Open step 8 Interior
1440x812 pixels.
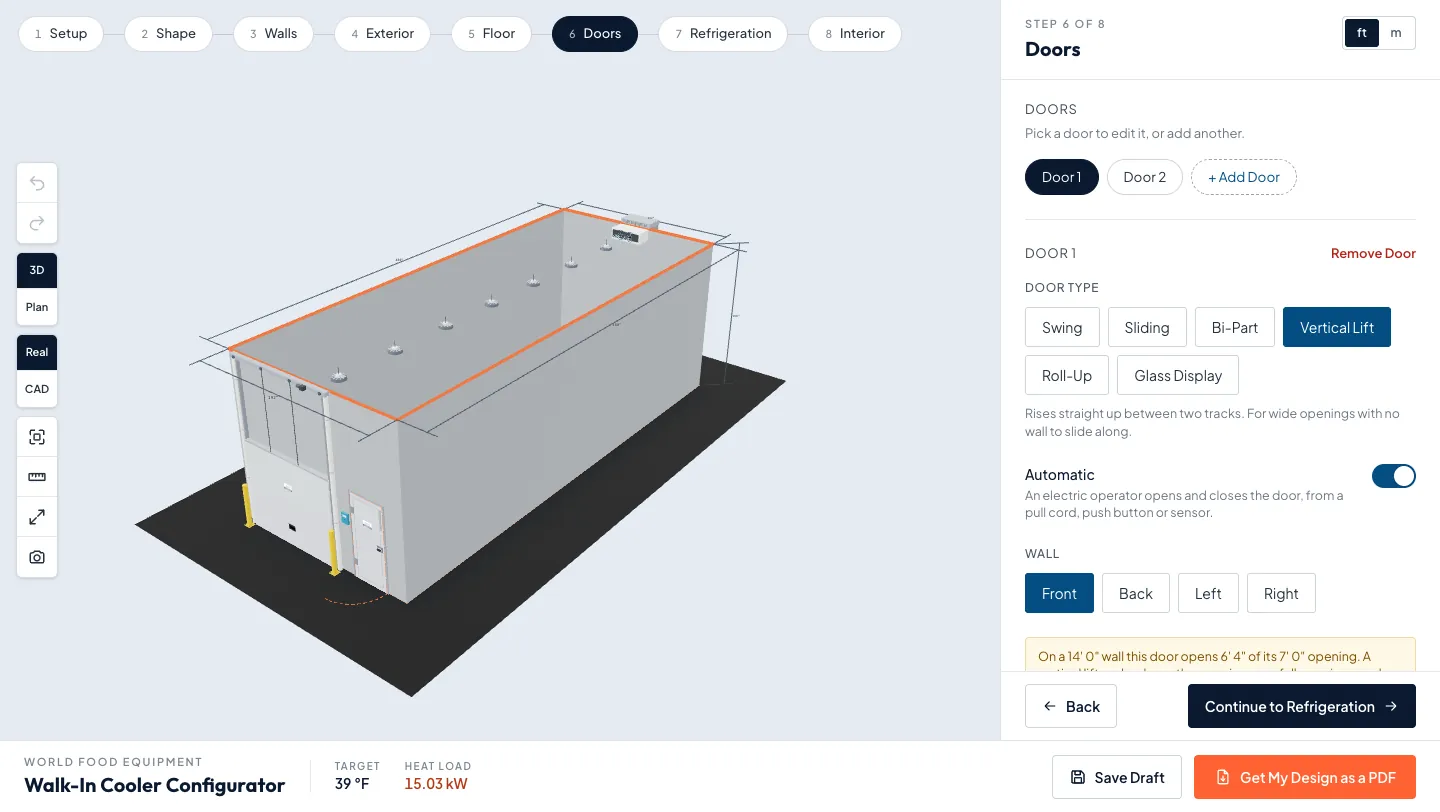(x=854, y=33)
